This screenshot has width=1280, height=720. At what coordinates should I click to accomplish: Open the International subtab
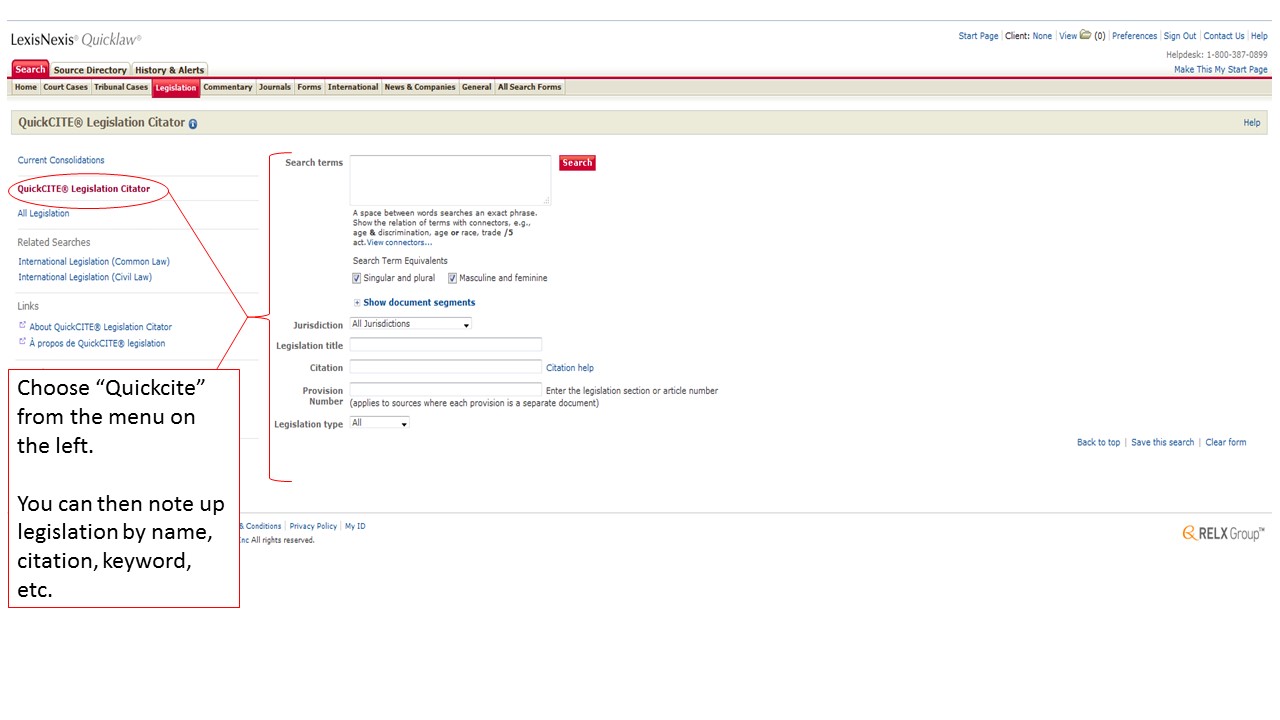click(x=353, y=87)
